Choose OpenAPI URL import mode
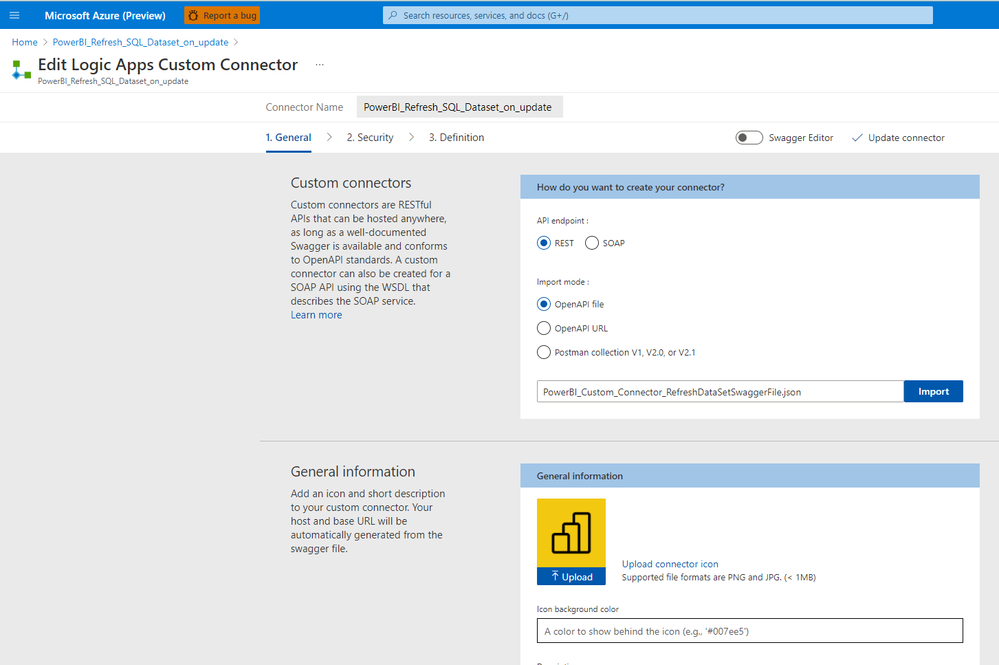This screenshot has width=999, height=665. coord(543,328)
